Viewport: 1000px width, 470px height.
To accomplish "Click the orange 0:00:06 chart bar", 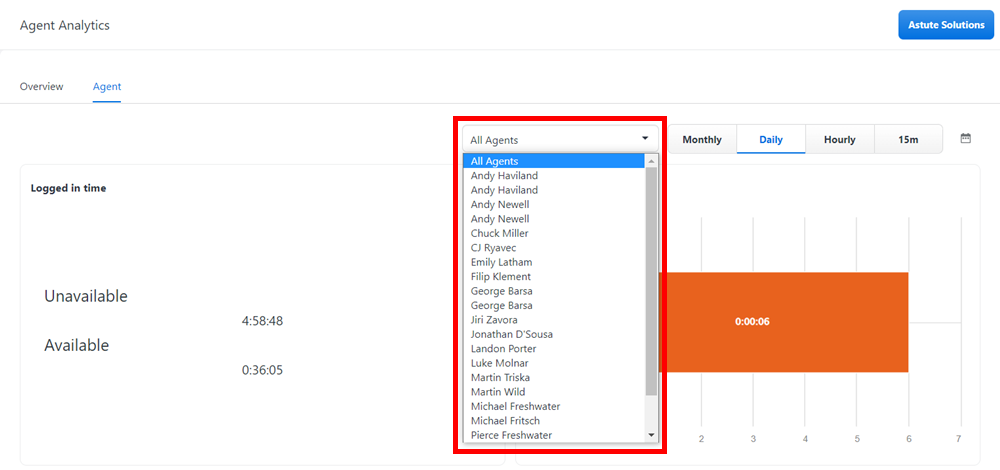I will point(782,322).
